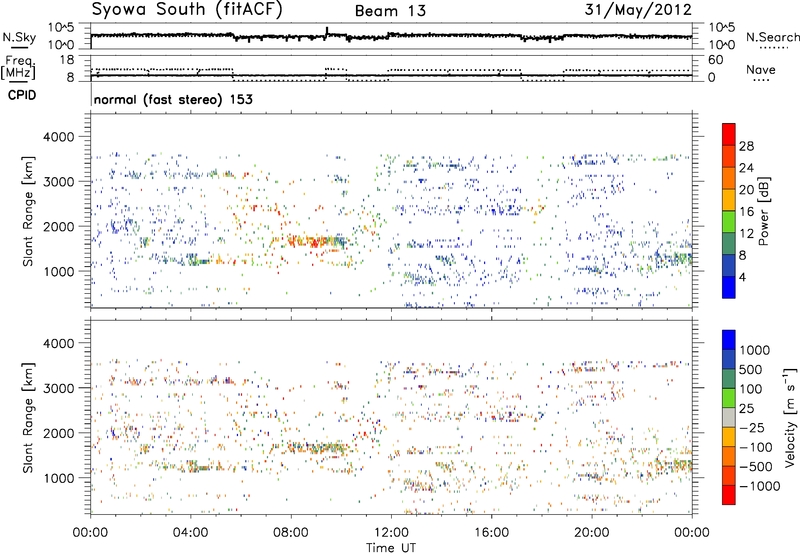The height and width of the screenshot is (554, 800).
Task: Click the '20' power colorbar label
Action: 746,190
